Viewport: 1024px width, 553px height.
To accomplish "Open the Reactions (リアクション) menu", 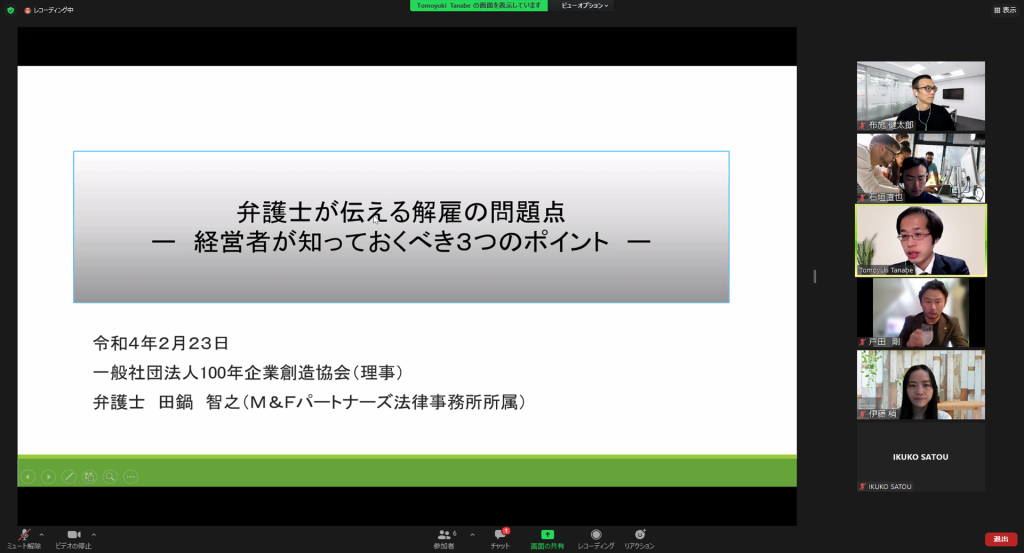I will point(639,536).
